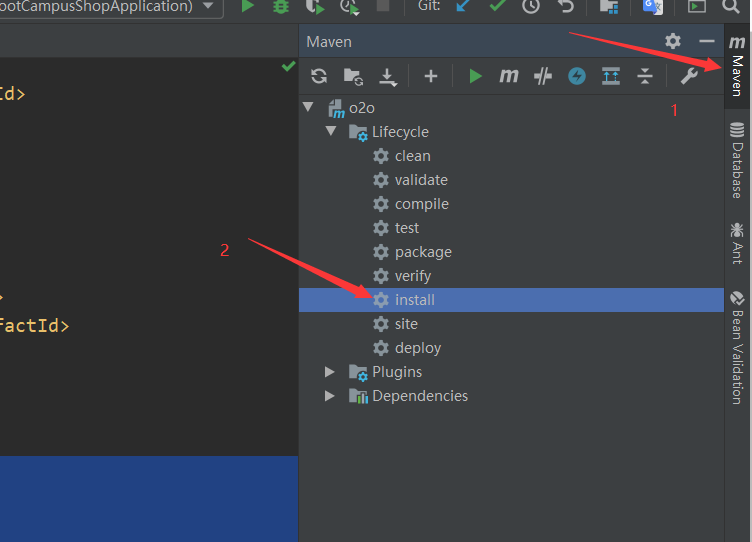Select the Lifecycle folder label
Image resolution: width=752 pixels, height=542 pixels.
click(400, 132)
